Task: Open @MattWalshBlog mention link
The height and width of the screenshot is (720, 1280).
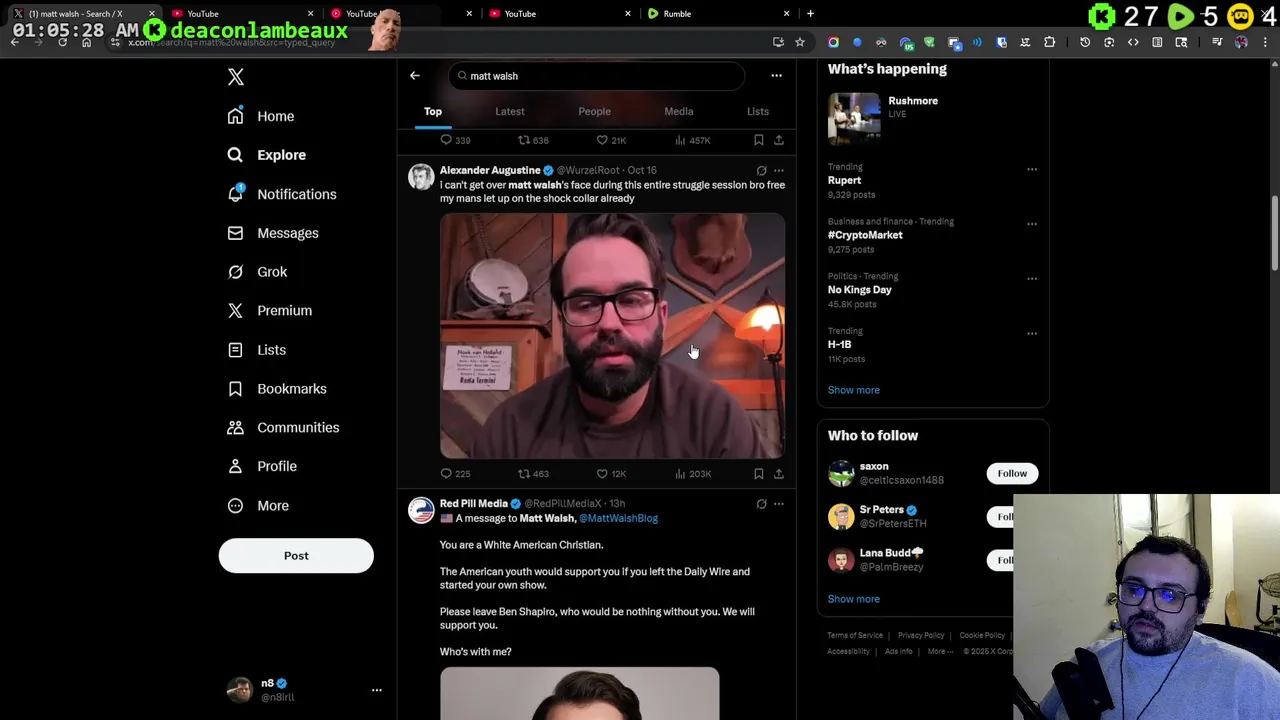Action: 618,519
